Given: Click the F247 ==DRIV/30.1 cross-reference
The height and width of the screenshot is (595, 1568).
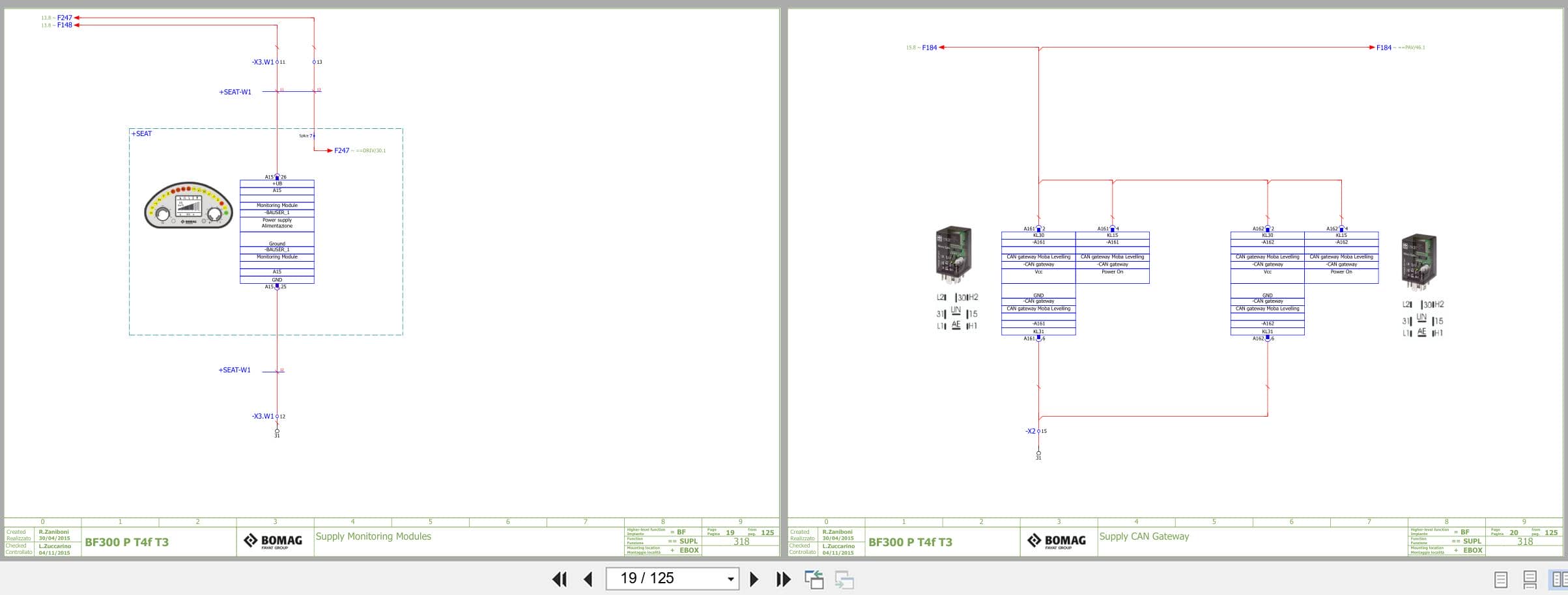Looking at the screenshot, I should click(360, 150).
